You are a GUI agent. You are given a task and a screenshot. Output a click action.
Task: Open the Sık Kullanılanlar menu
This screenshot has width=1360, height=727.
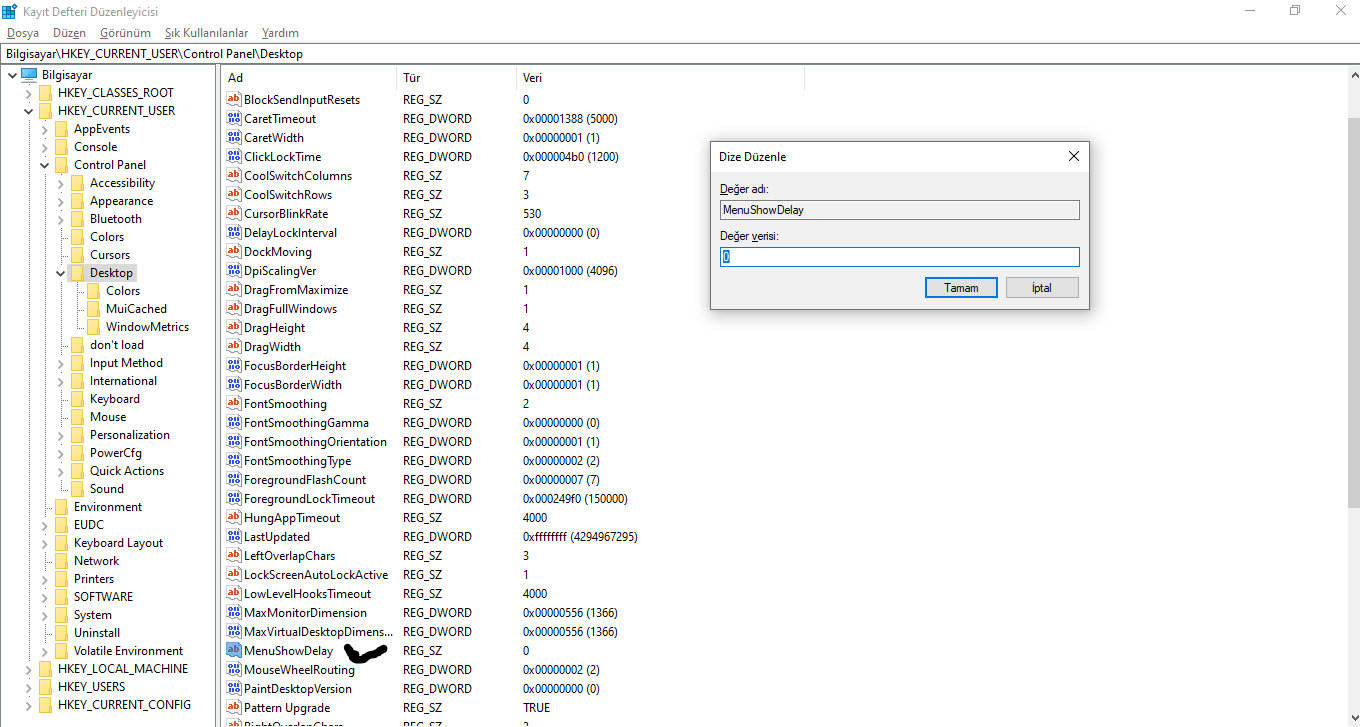[207, 33]
